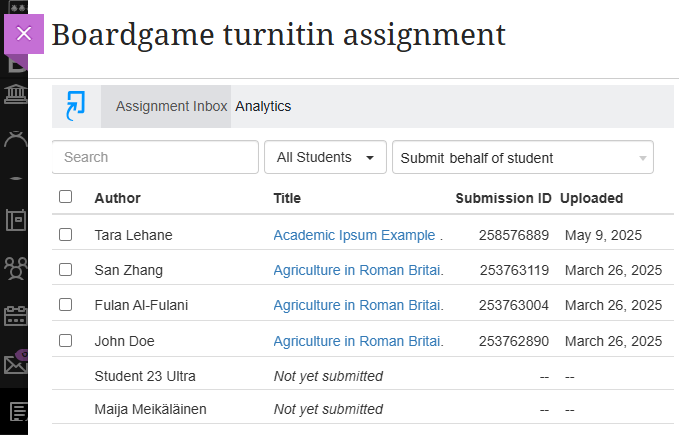Tick the checkbox for John Doe
The height and width of the screenshot is (435, 679).
[66, 341]
